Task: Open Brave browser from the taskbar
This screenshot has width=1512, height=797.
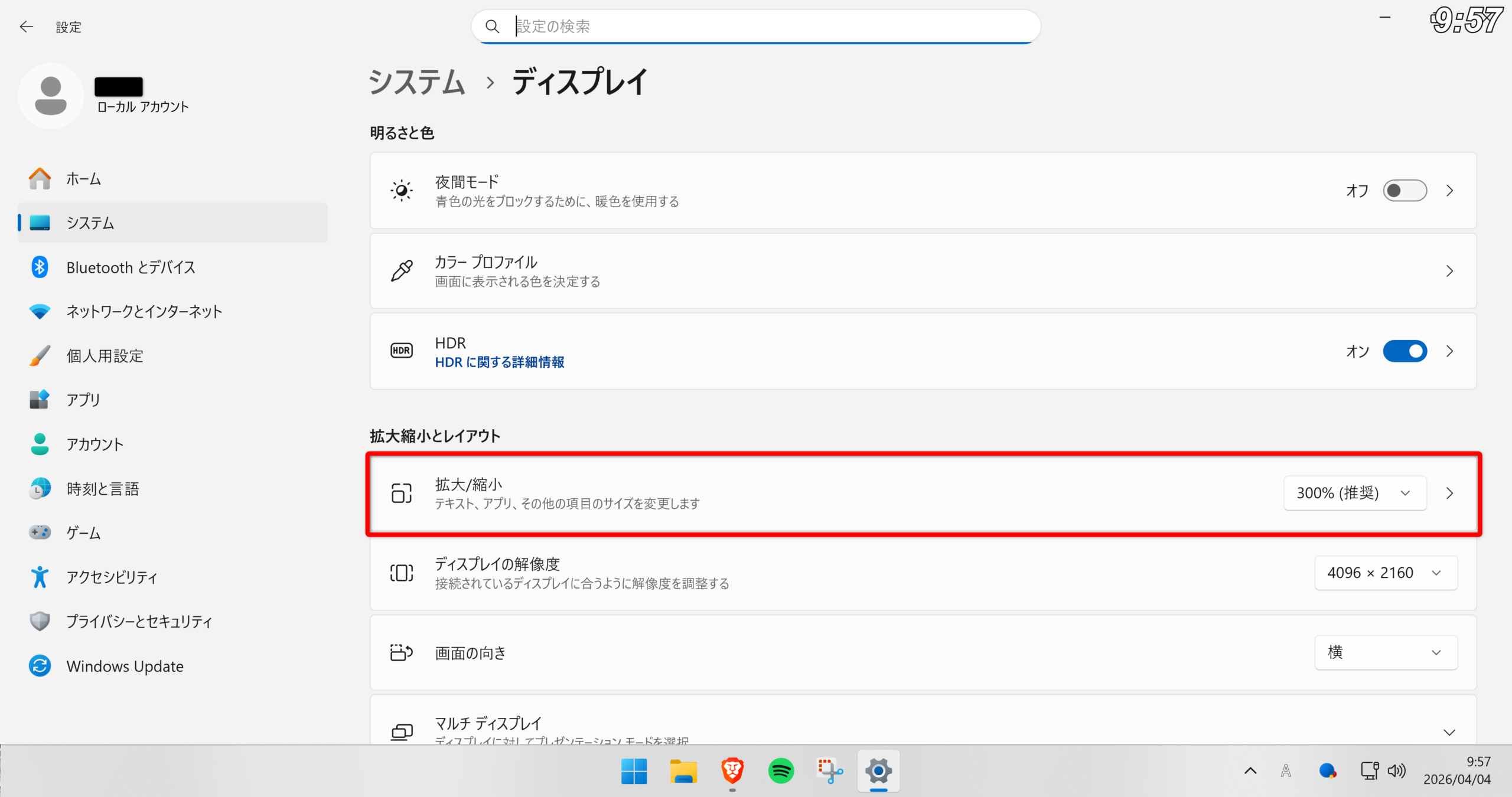Action: coord(732,770)
